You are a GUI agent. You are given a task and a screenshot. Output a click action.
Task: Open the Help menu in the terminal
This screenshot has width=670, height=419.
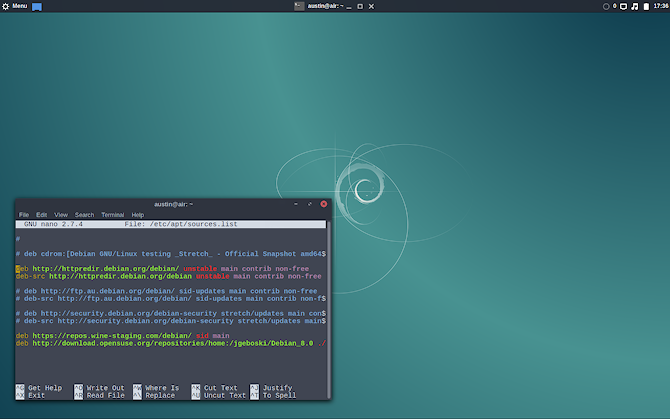138,215
